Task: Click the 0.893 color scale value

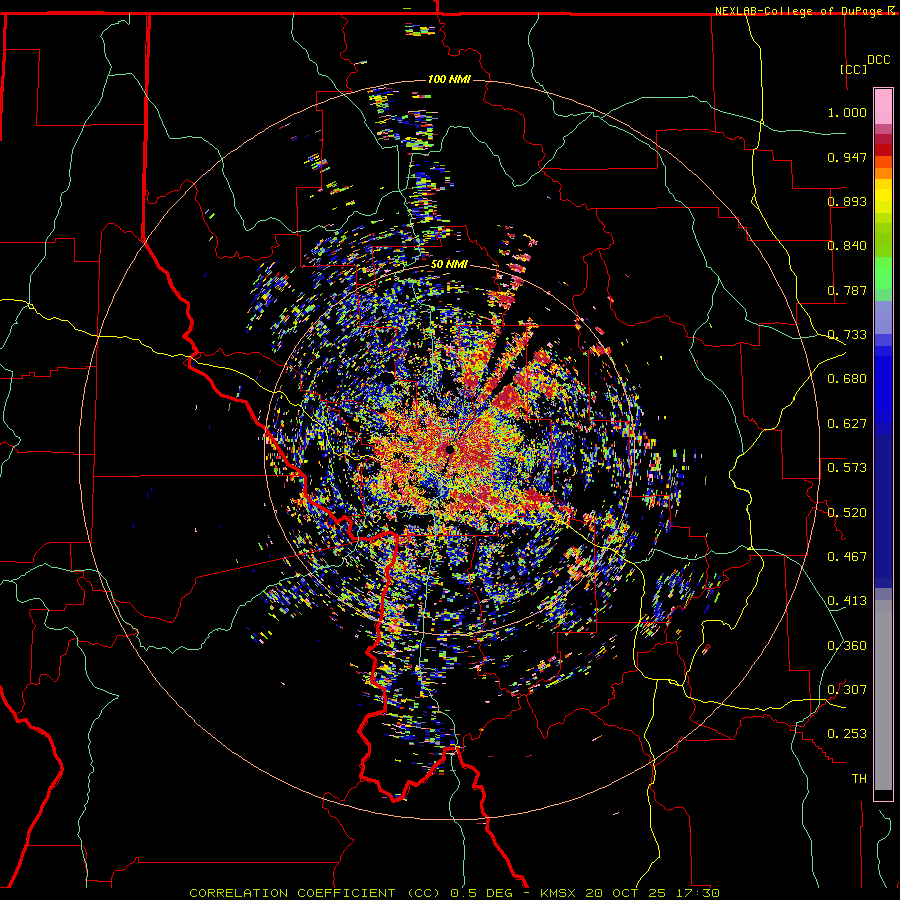Action: pos(847,201)
